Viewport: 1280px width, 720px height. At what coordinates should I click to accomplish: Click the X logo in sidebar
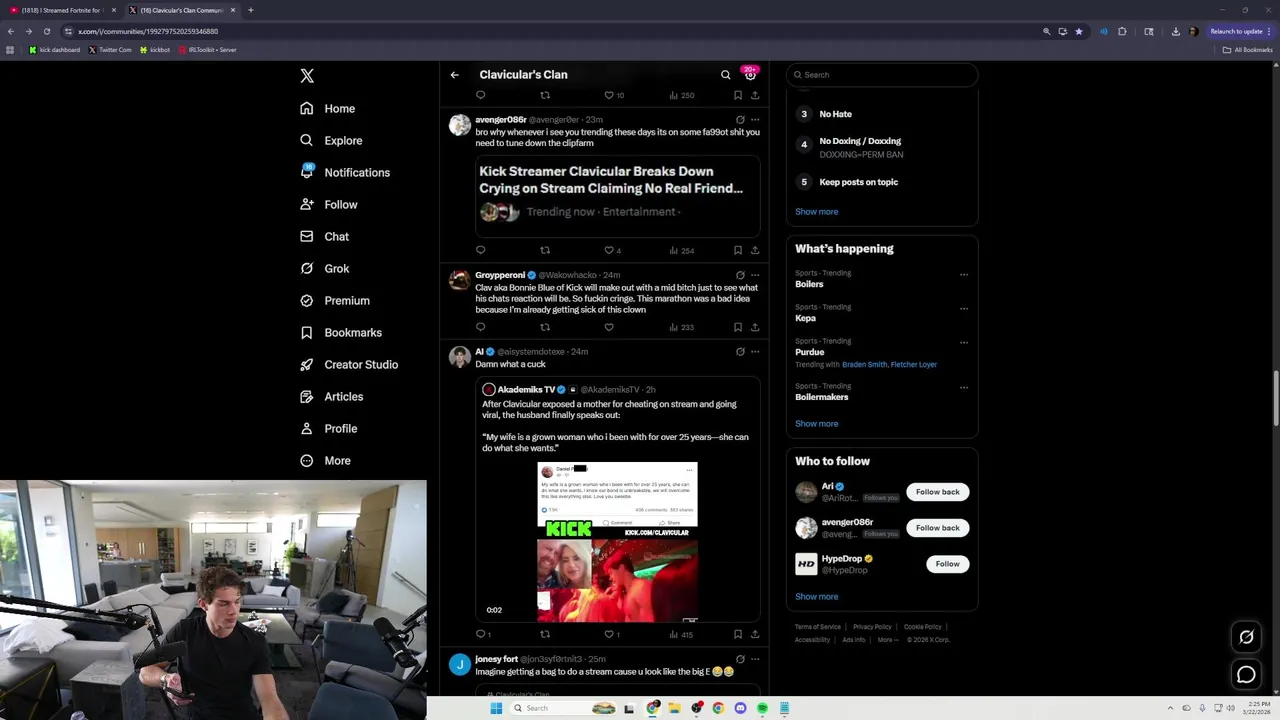click(x=307, y=76)
